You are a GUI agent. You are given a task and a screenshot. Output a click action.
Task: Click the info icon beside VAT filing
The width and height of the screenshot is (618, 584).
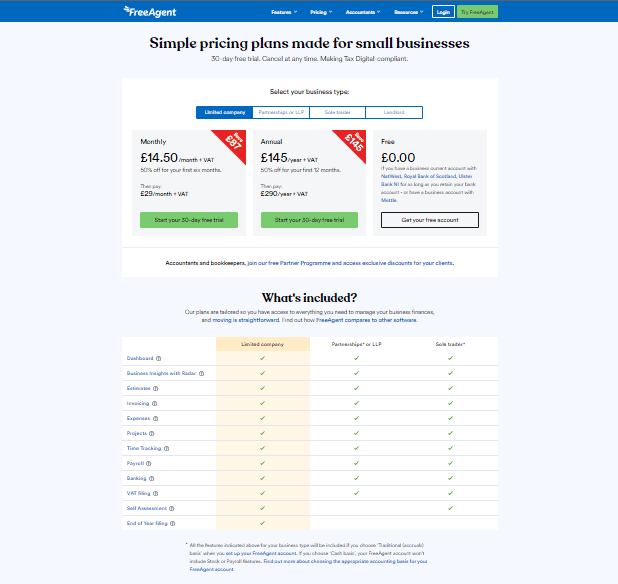[156, 493]
